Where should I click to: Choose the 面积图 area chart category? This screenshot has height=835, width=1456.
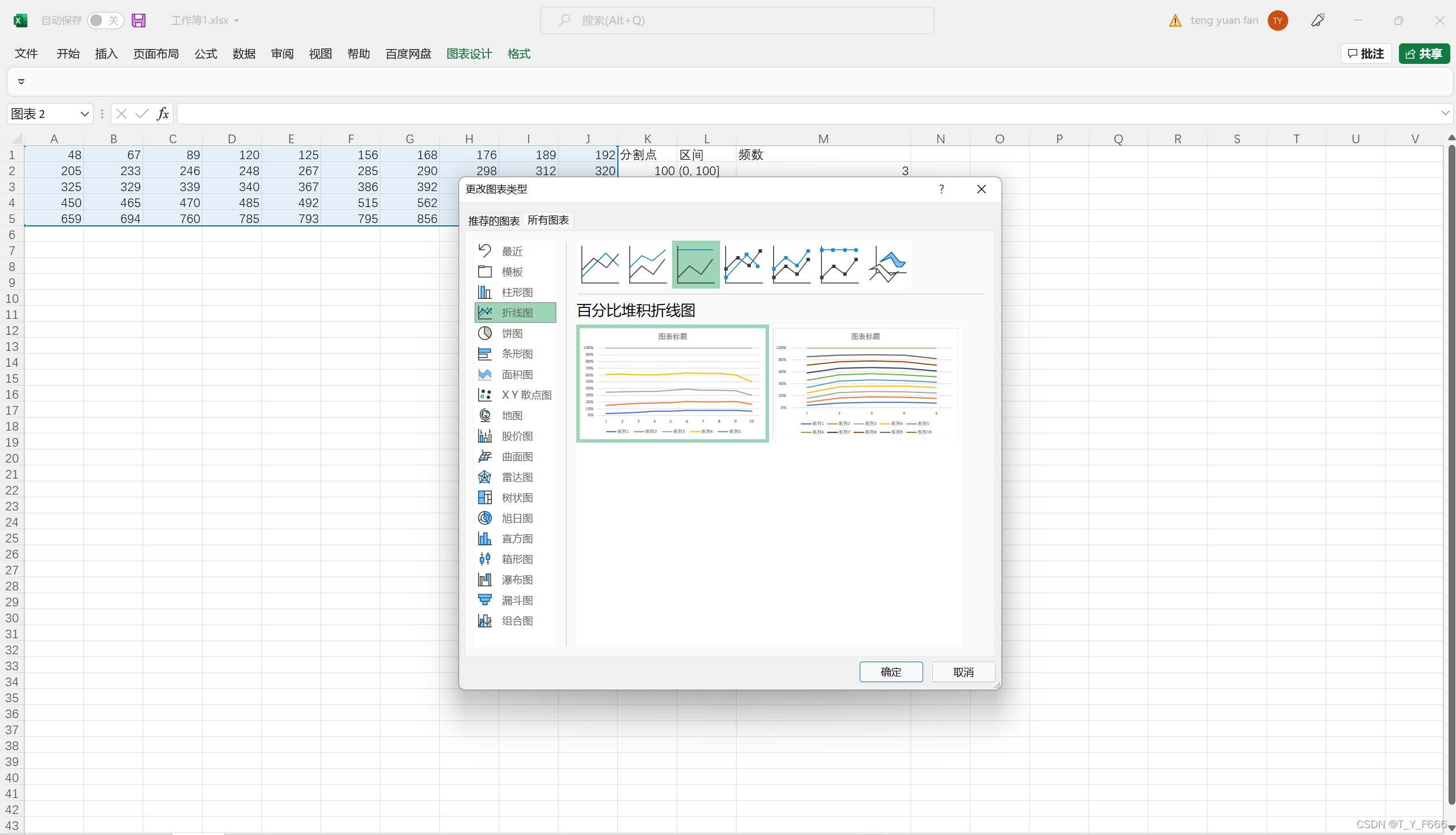point(515,375)
